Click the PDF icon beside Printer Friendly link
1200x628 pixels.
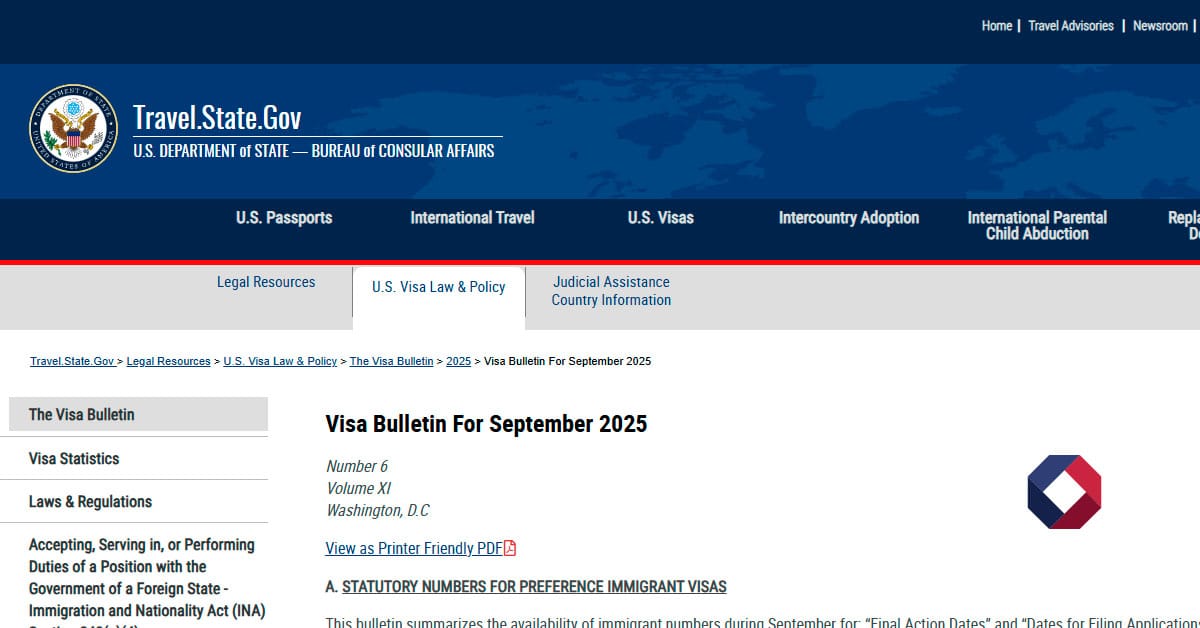tap(510, 548)
